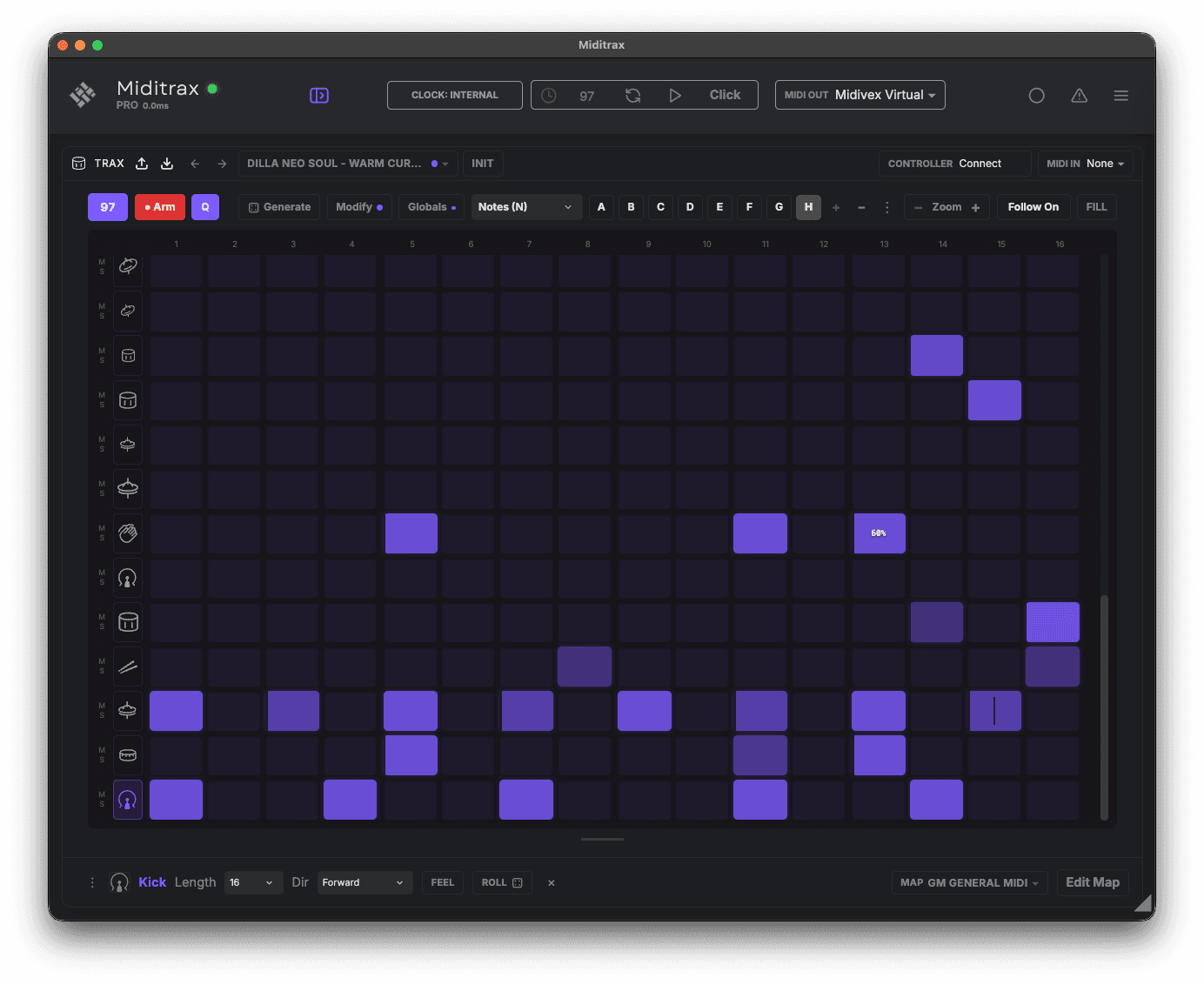Click the Generate button
Viewport: 1204px width, 985px height.
pyautogui.click(x=279, y=207)
